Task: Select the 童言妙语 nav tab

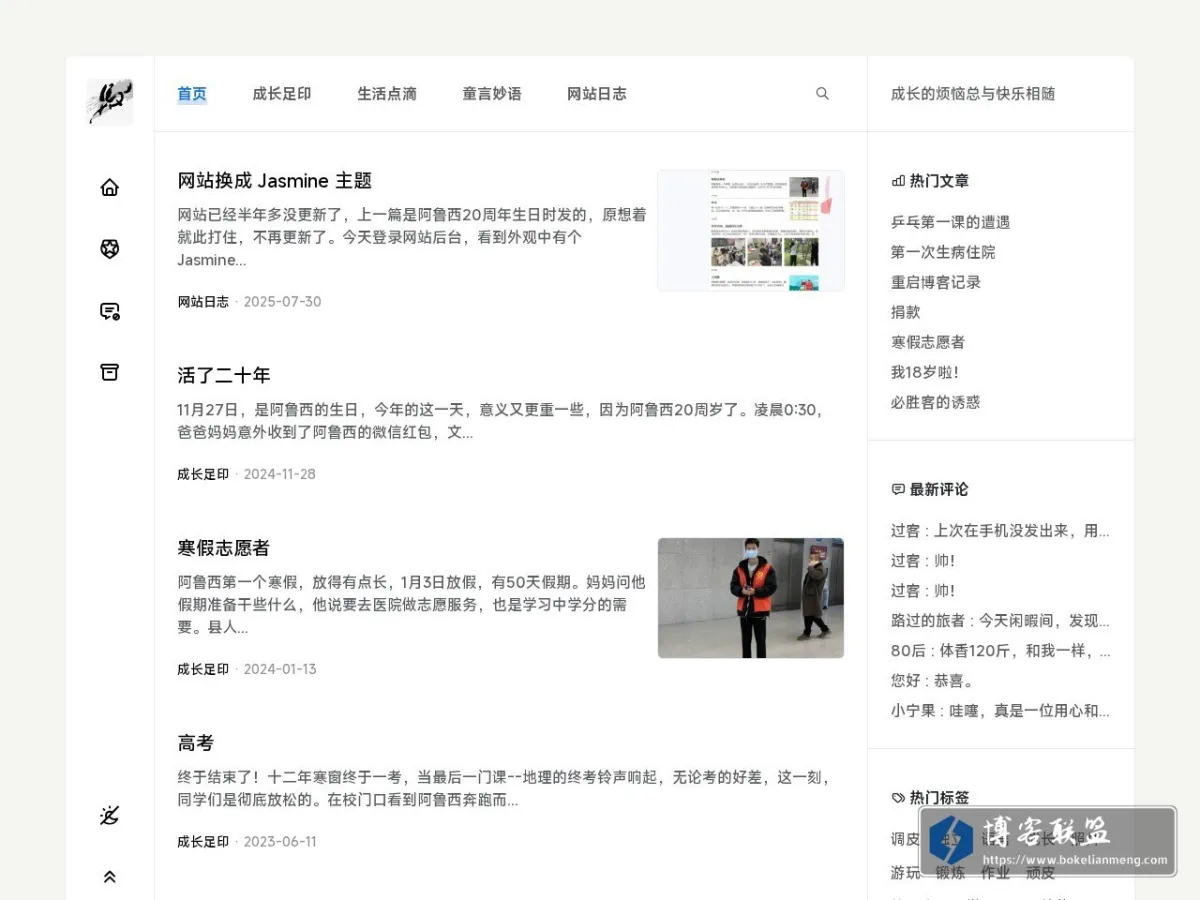Action: 492,94
